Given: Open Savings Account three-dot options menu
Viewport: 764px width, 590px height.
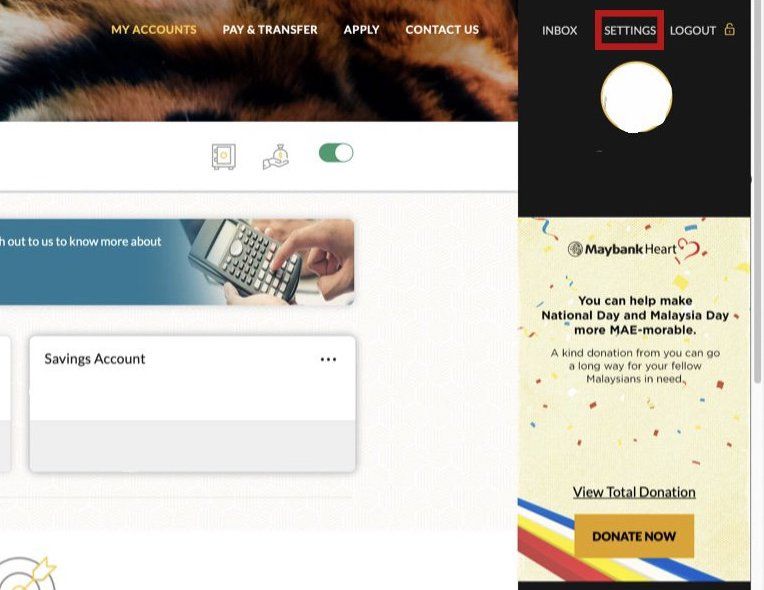Looking at the screenshot, I should click(328, 360).
